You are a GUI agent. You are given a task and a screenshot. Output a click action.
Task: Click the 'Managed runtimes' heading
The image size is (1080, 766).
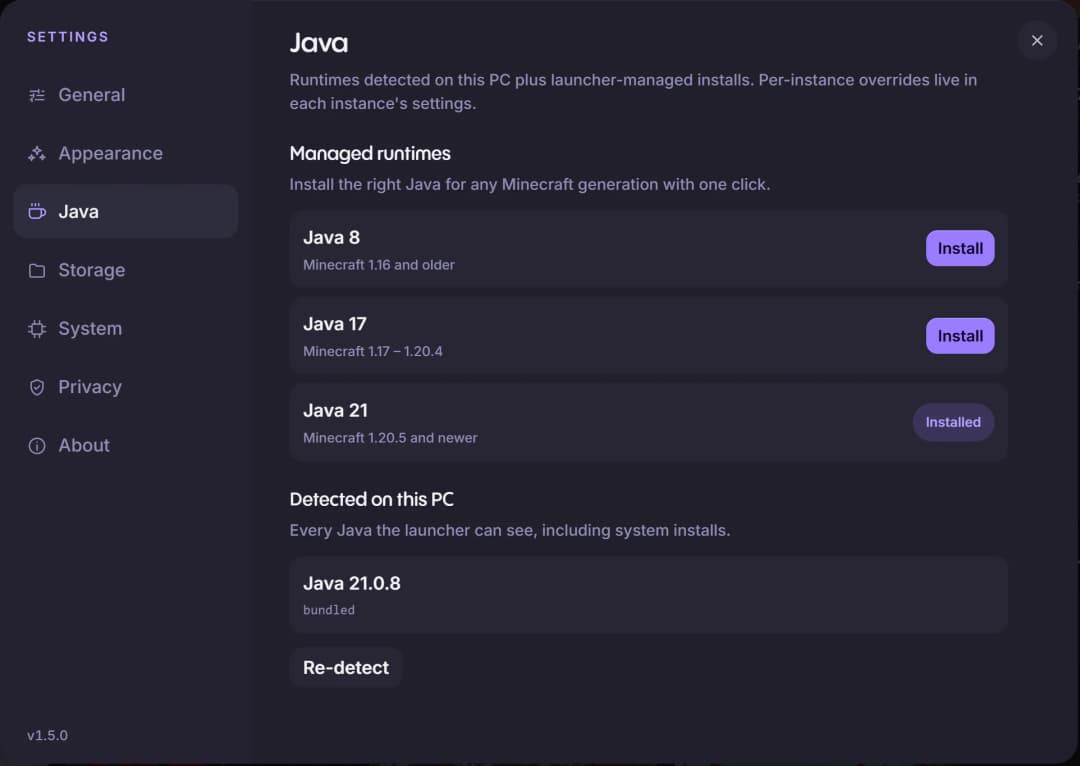point(370,153)
